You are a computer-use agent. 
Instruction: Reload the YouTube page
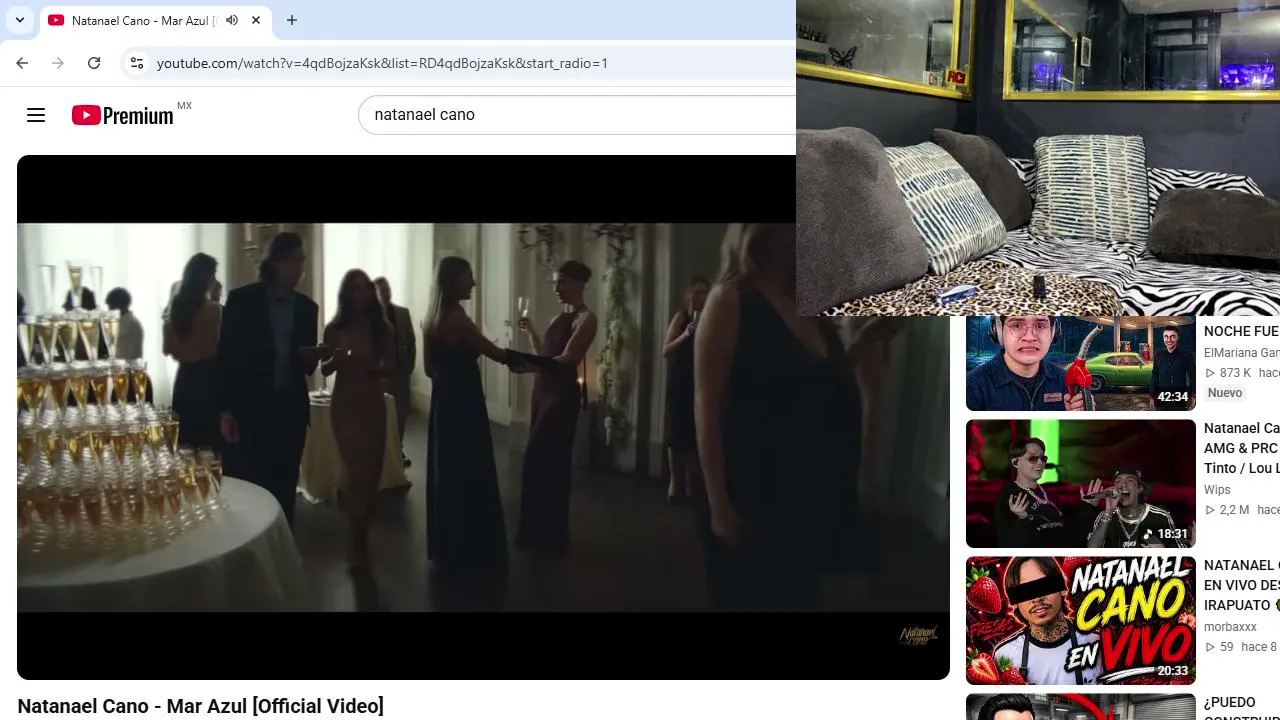click(x=94, y=63)
